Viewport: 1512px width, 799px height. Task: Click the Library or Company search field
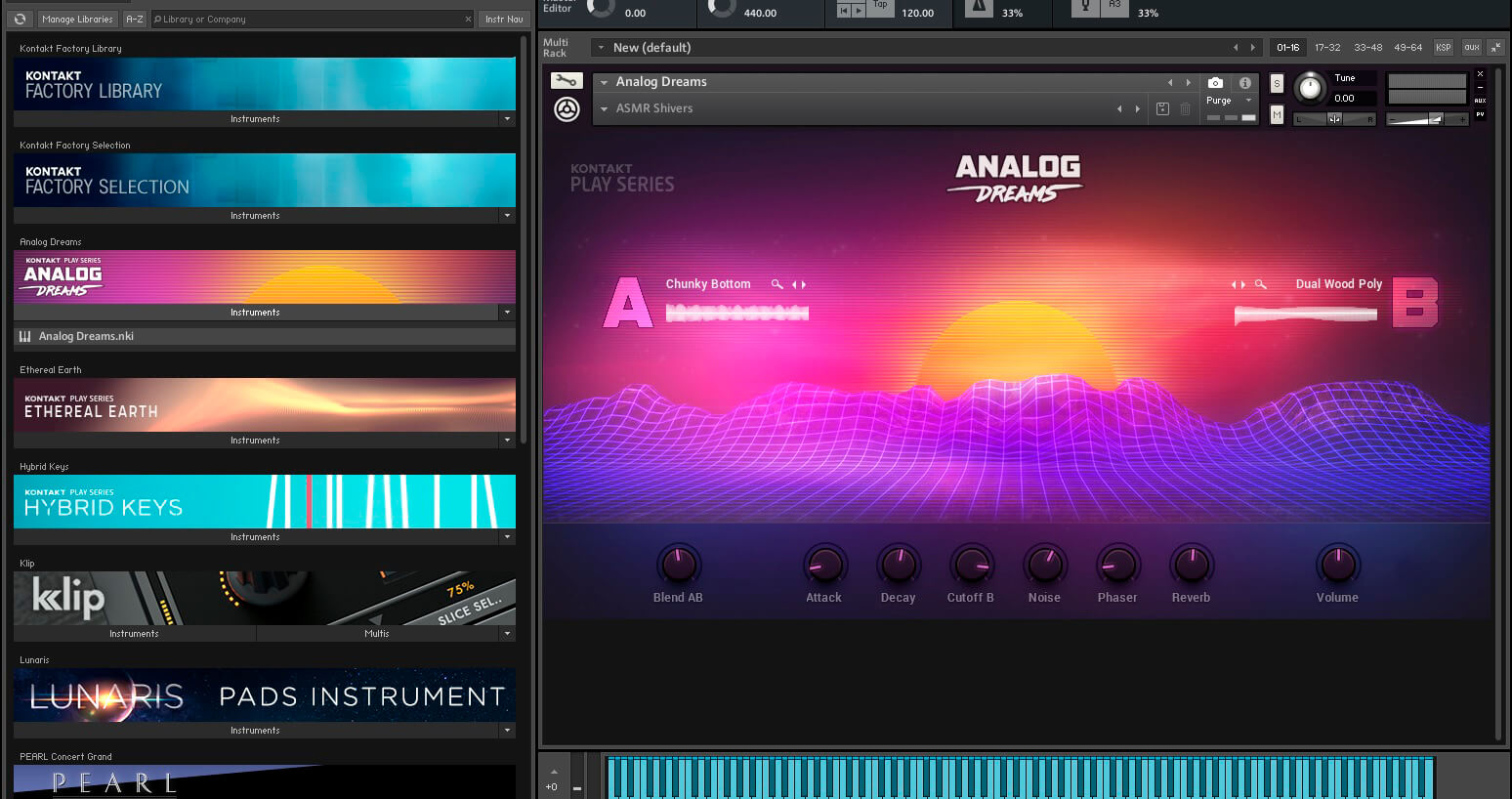pyautogui.click(x=313, y=19)
